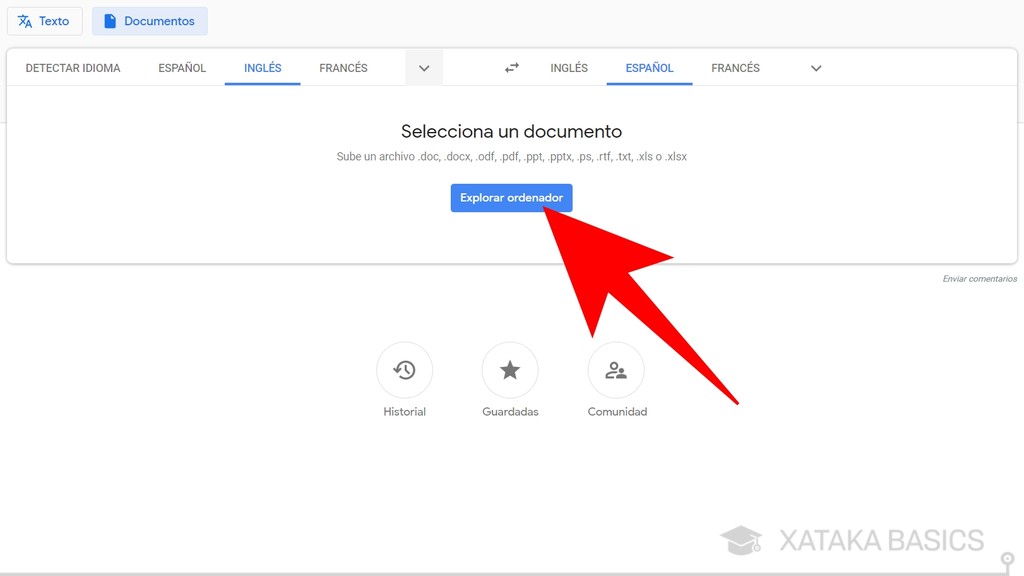Open Historial via the clock icon
This screenshot has height=576, width=1024.
pyautogui.click(x=404, y=368)
